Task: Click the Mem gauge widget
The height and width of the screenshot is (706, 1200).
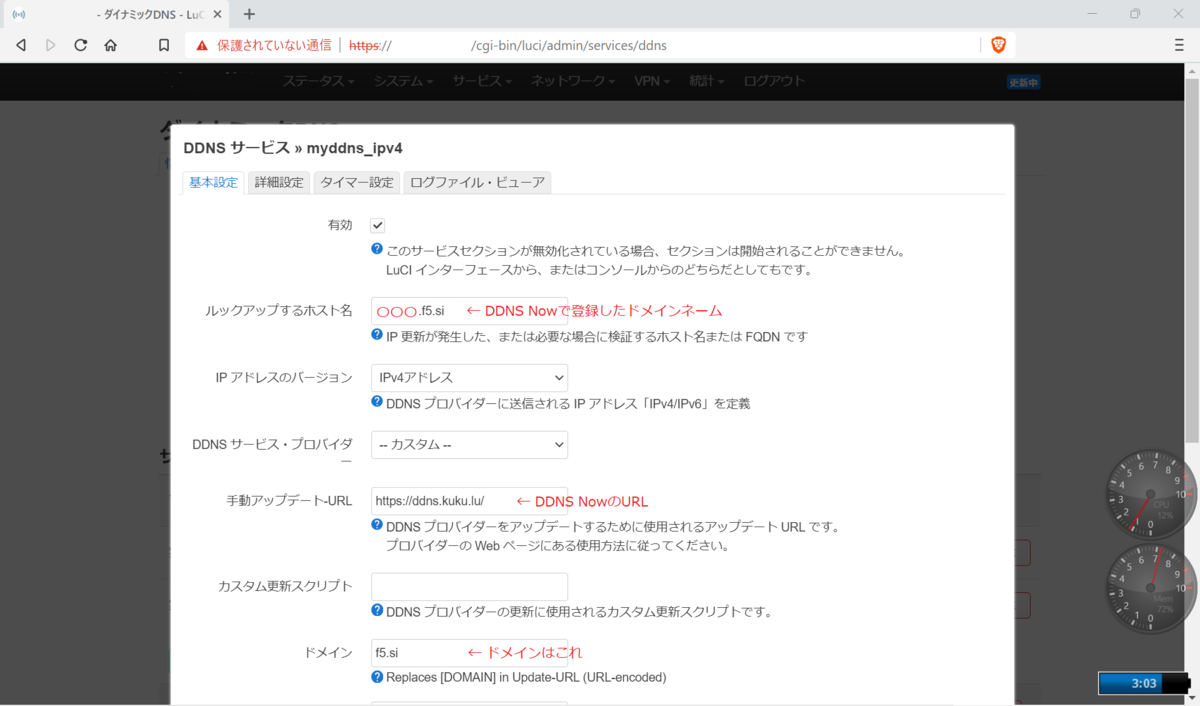Action: 1149,589
